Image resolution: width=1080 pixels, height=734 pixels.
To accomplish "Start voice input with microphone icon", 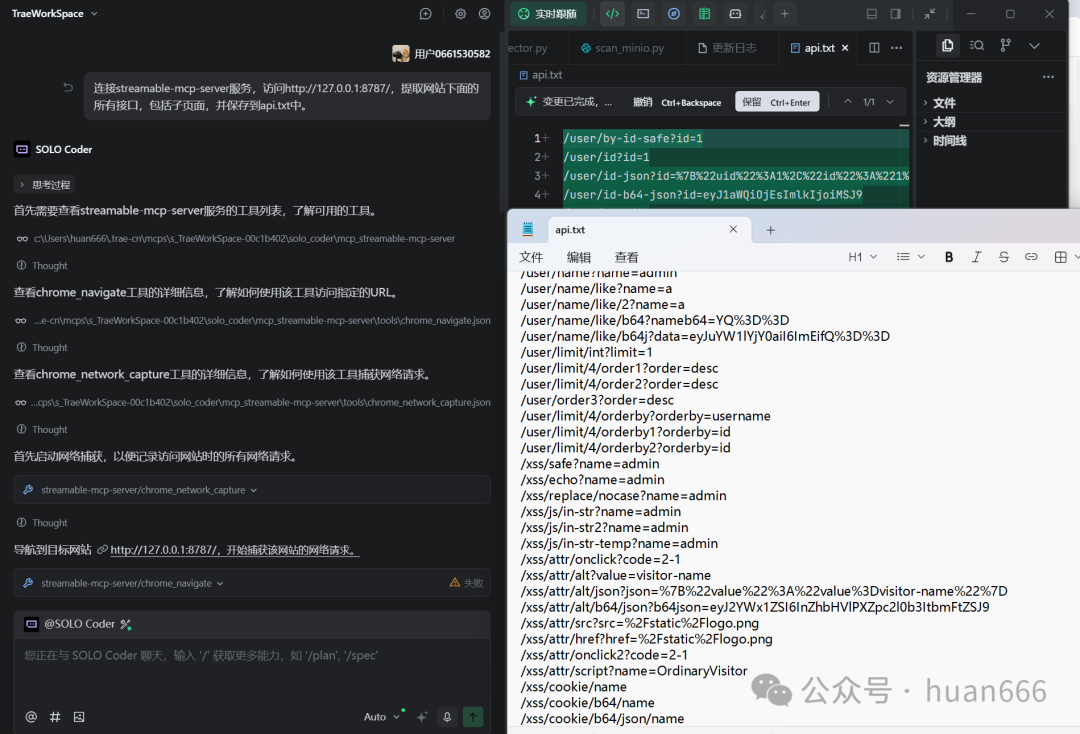I will tap(447, 717).
